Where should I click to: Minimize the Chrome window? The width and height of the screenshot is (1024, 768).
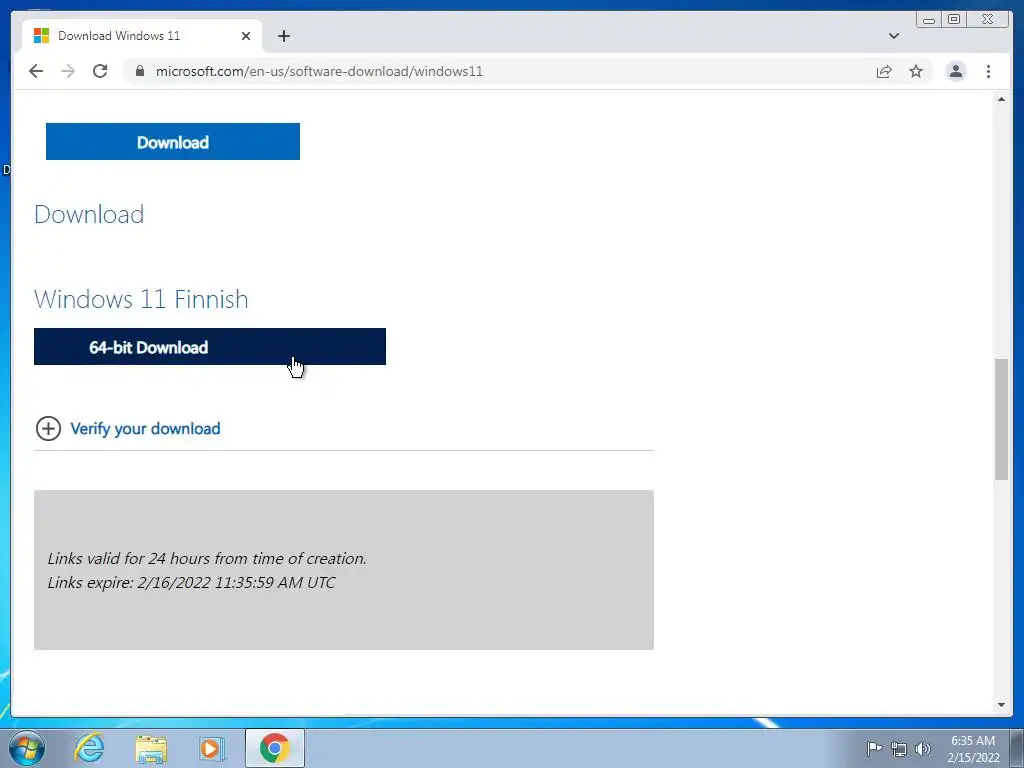pos(929,20)
